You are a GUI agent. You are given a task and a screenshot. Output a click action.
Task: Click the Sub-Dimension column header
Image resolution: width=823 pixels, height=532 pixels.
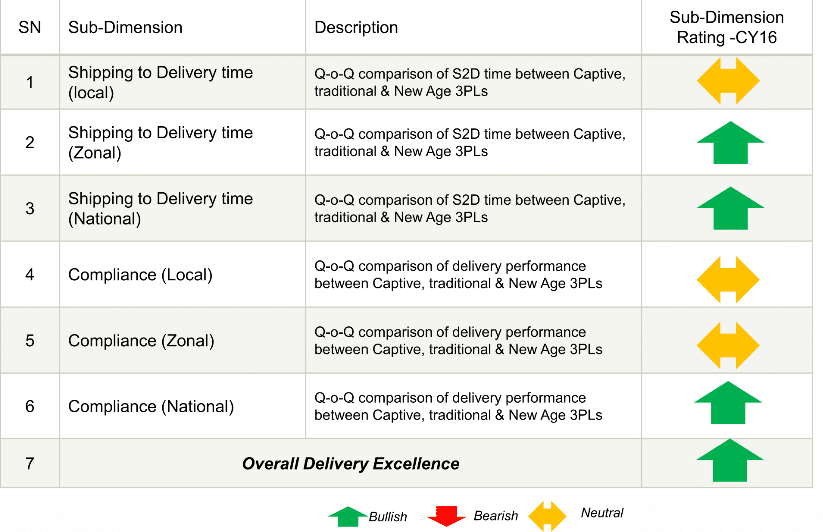click(x=125, y=27)
